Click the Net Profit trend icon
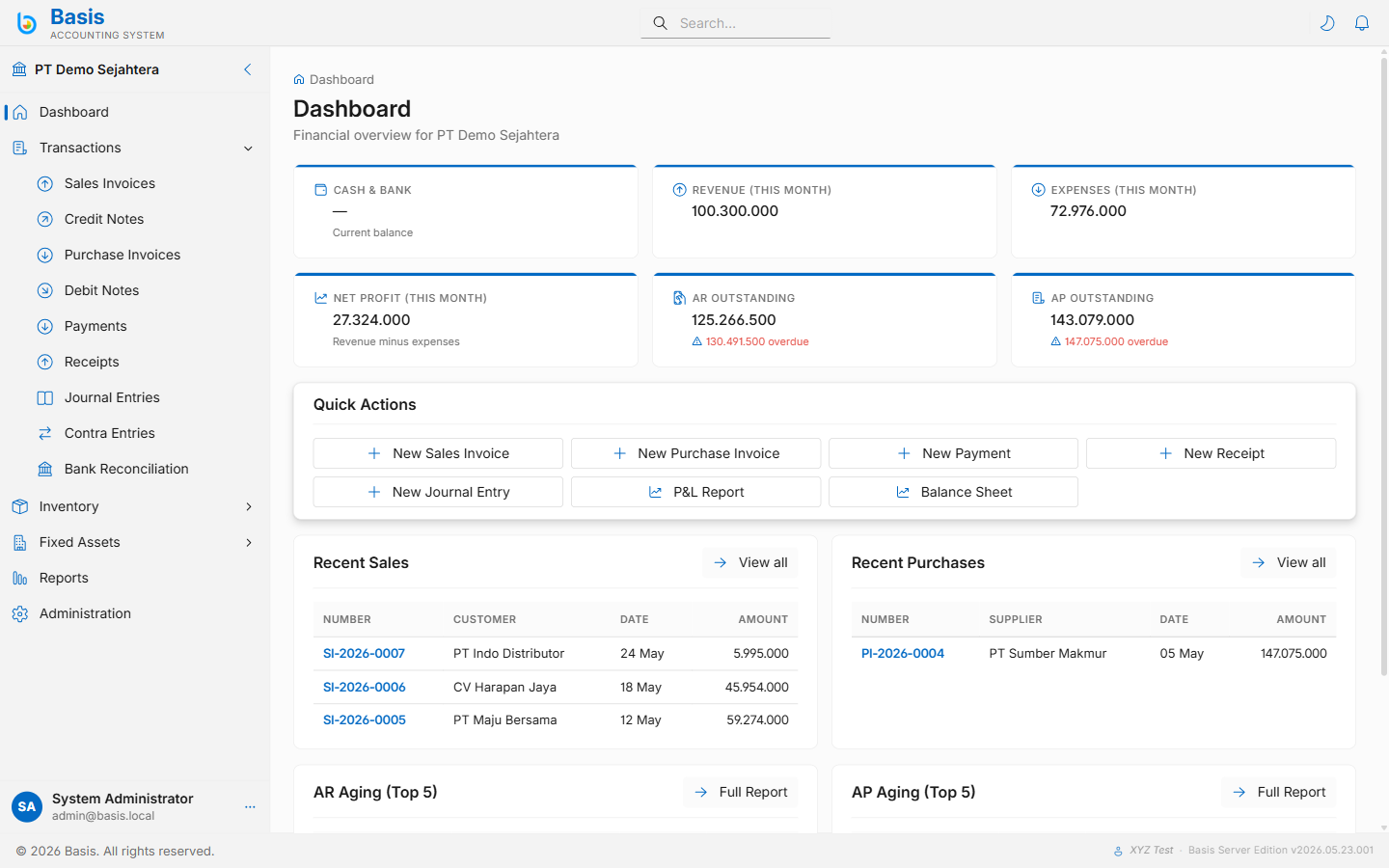 pyautogui.click(x=321, y=298)
